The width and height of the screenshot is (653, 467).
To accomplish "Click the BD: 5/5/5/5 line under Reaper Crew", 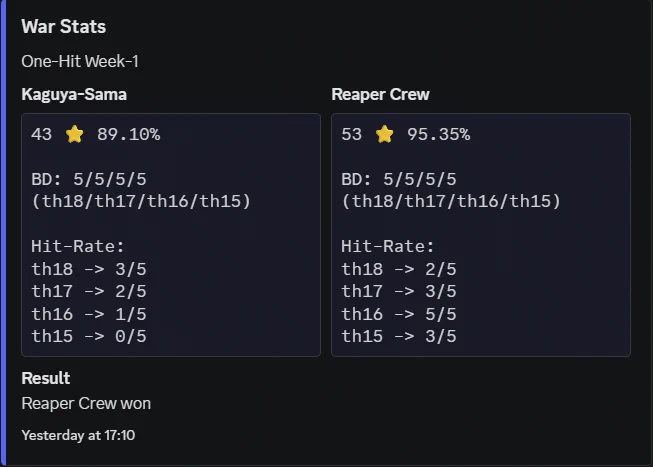I will [x=399, y=180].
